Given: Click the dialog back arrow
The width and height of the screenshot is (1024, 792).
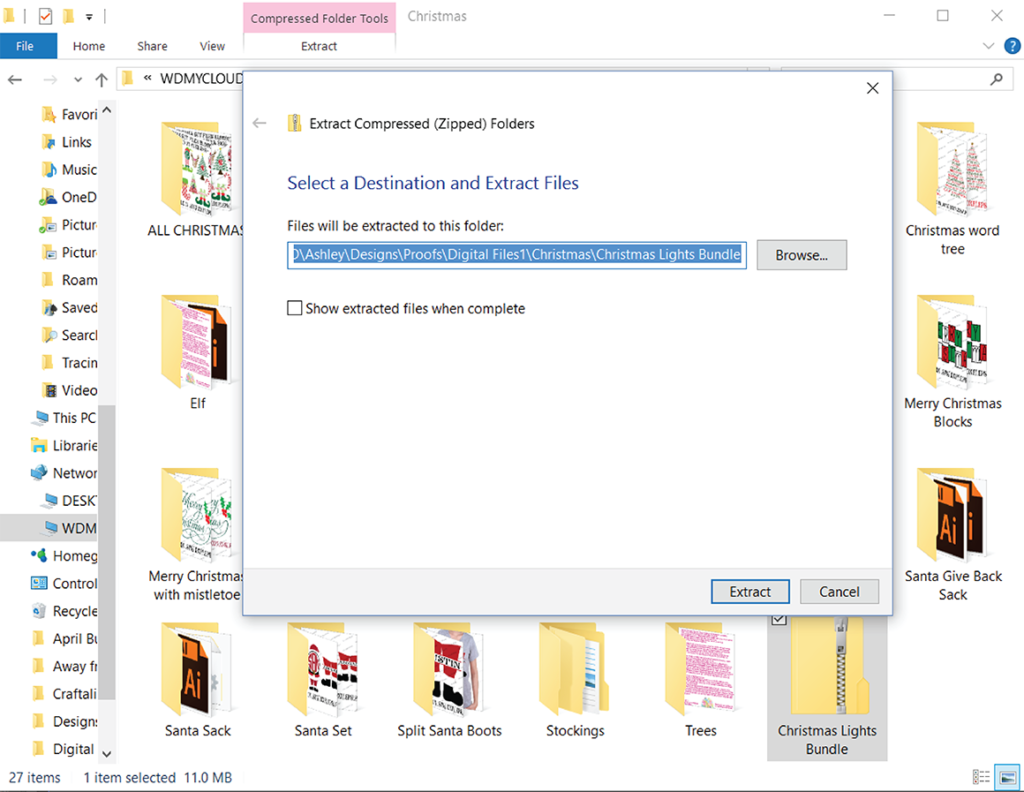Looking at the screenshot, I should (x=260, y=123).
